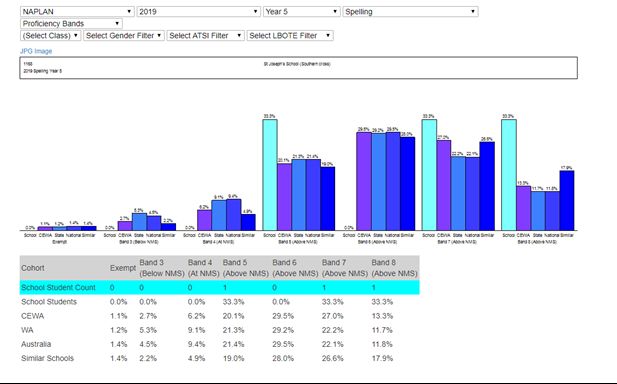
Task: Click the Similar bar in Band 8 group
Action: [567, 201]
